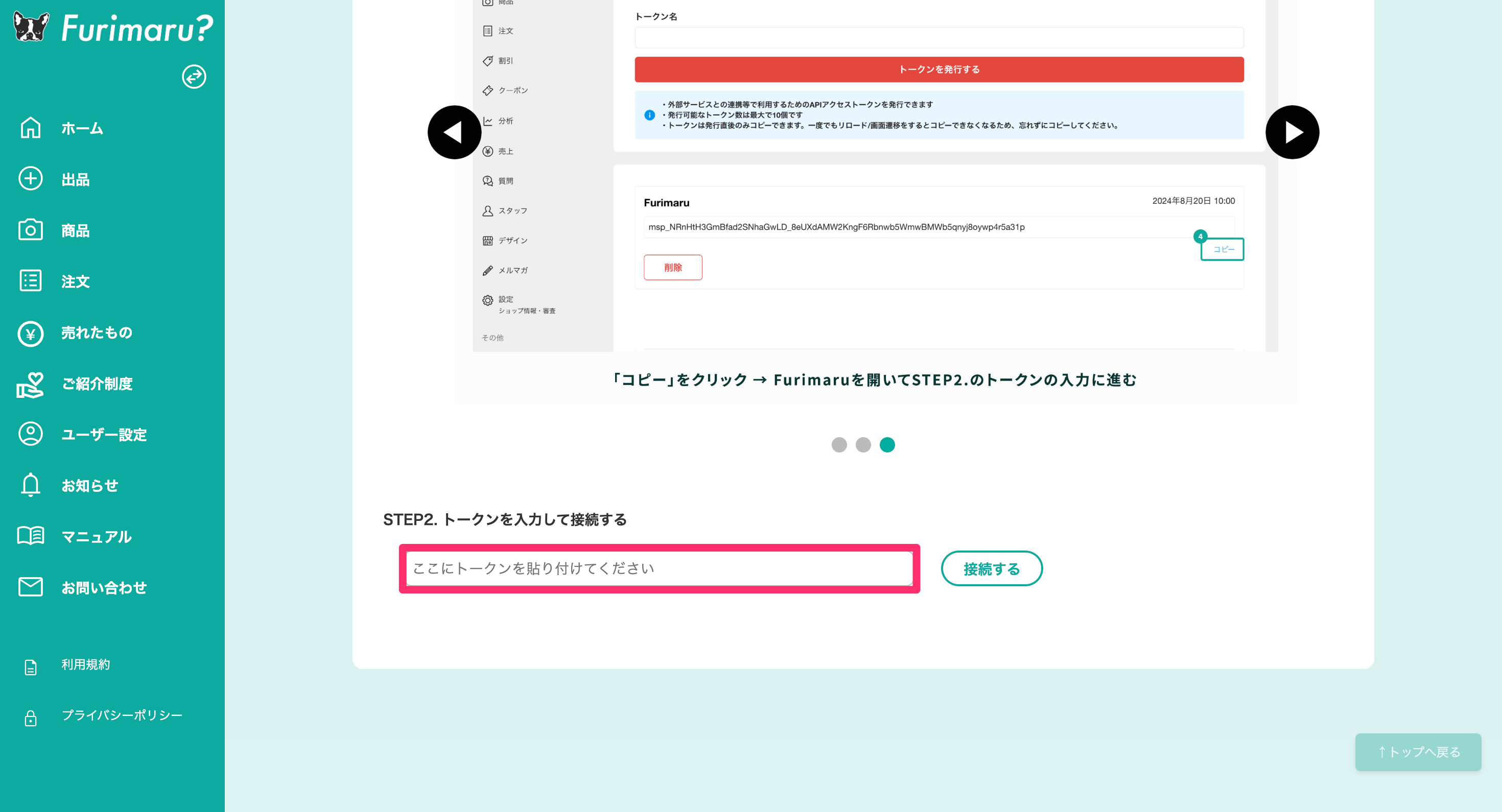The width and height of the screenshot is (1502, 812).
Task: Click the 注文 list icon
Action: pos(30,281)
